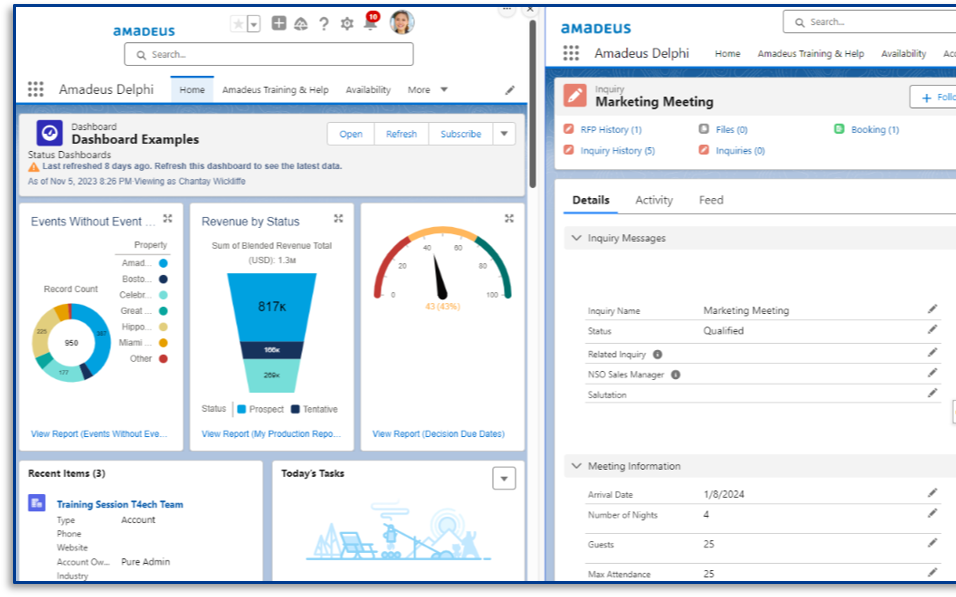Collapse the Inquiry Messages section
Viewport: 956px width, 597px height.
click(x=576, y=238)
